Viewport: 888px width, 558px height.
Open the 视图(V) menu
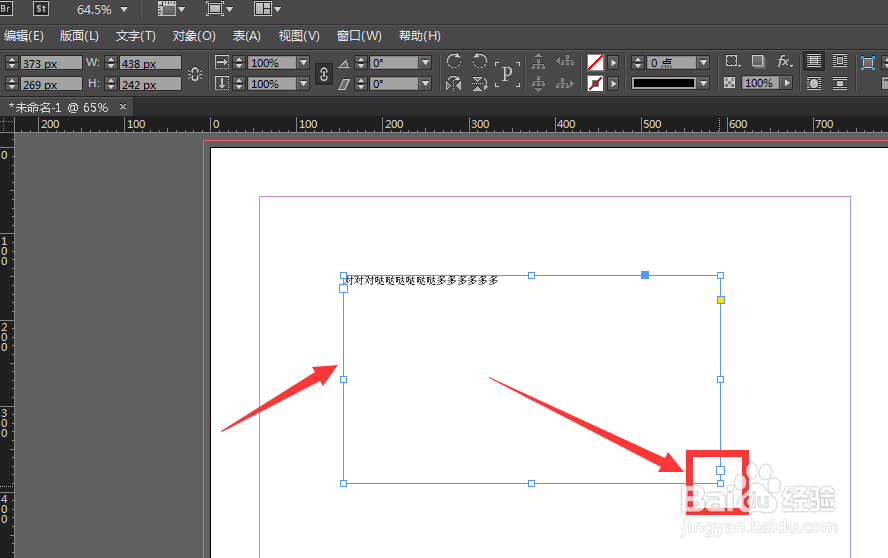click(299, 36)
